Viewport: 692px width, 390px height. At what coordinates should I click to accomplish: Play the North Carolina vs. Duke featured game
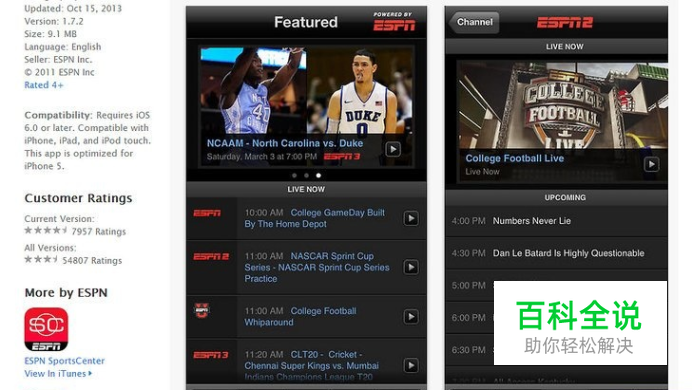393,150
